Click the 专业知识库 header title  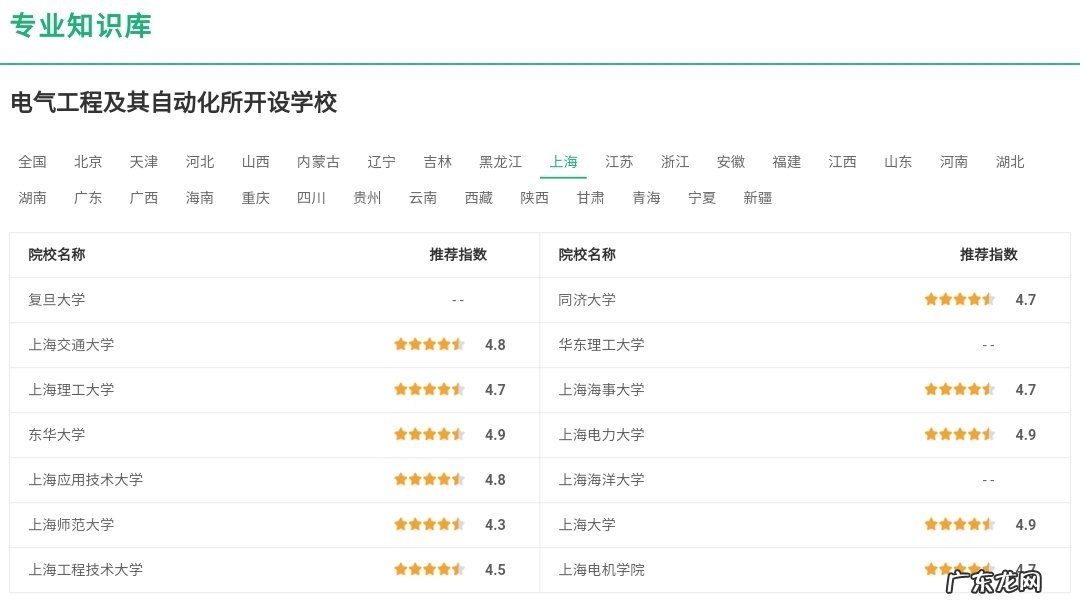click(81, 28)
